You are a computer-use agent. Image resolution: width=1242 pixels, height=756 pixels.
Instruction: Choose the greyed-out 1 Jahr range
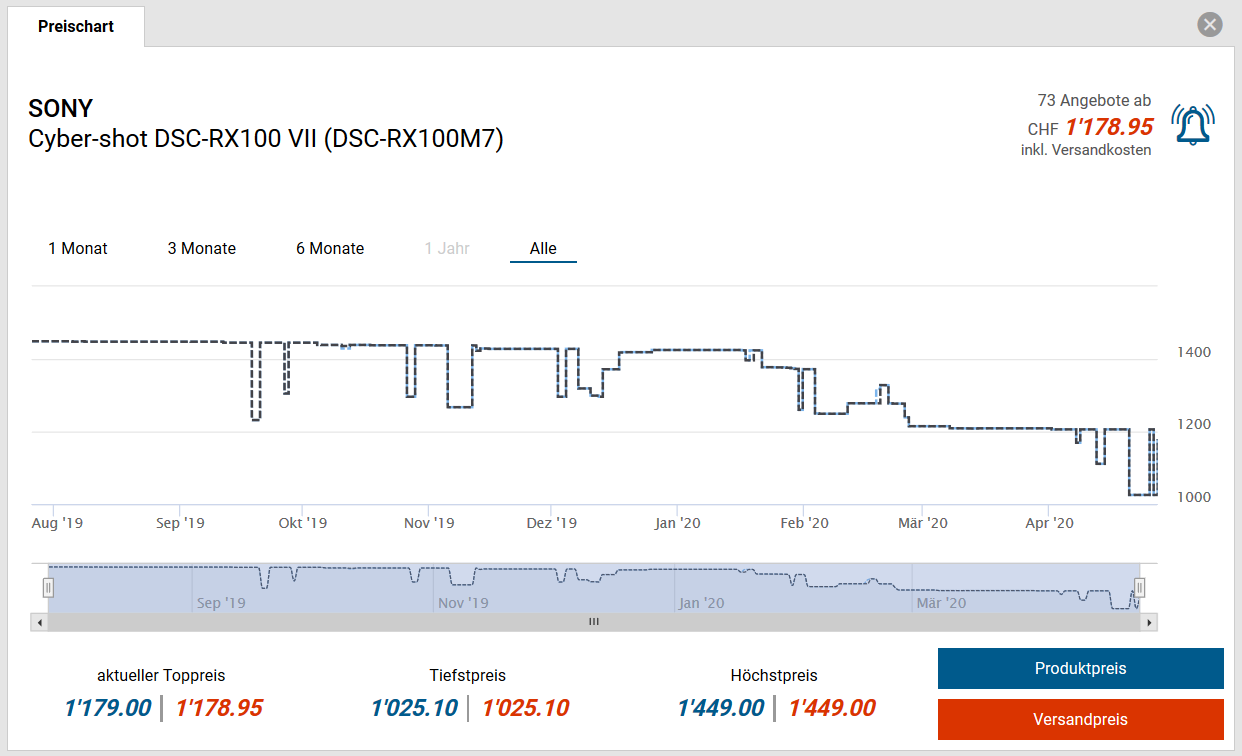point(447,248)
